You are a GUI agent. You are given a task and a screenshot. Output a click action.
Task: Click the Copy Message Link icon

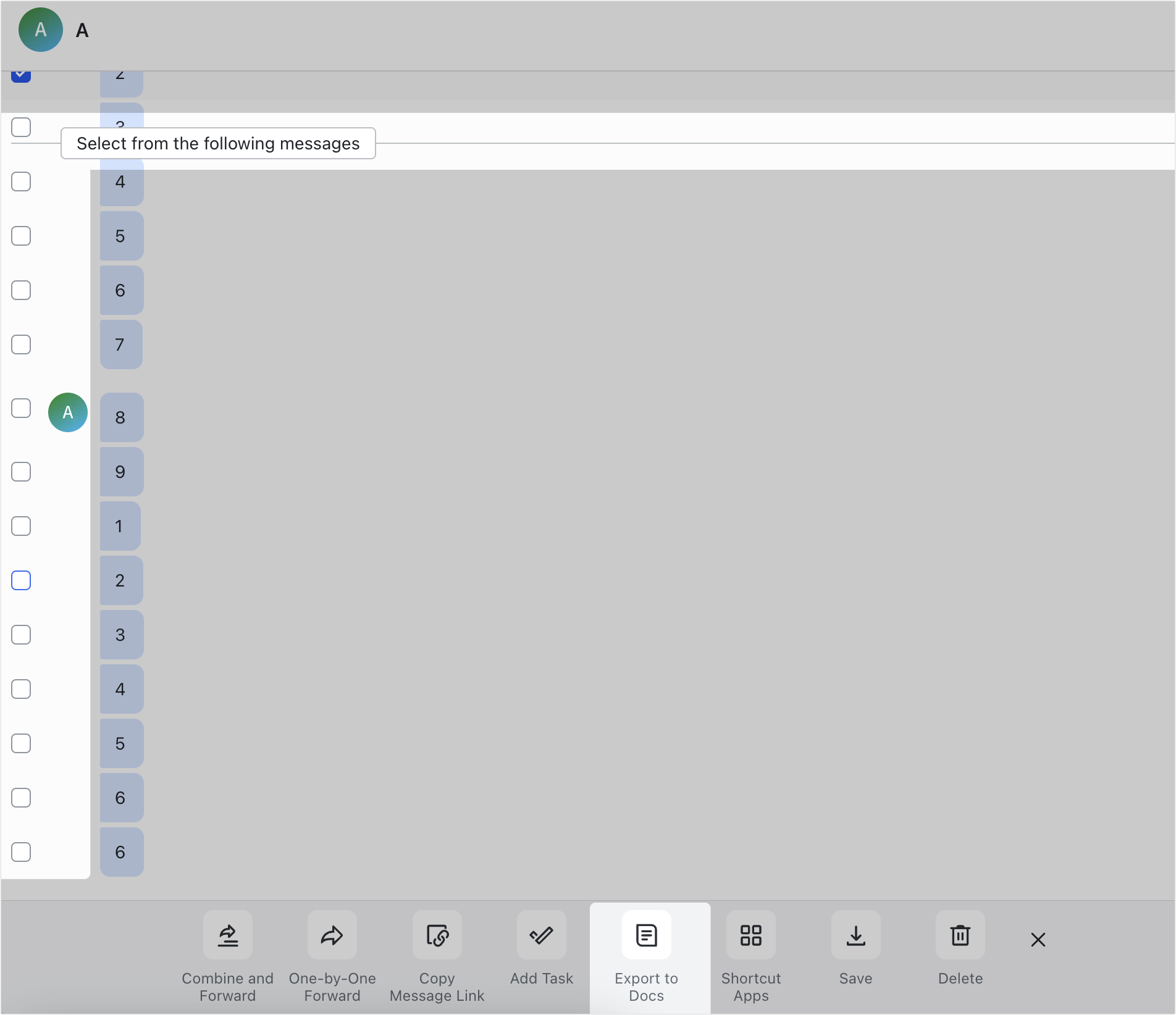[x=437, y=935]
